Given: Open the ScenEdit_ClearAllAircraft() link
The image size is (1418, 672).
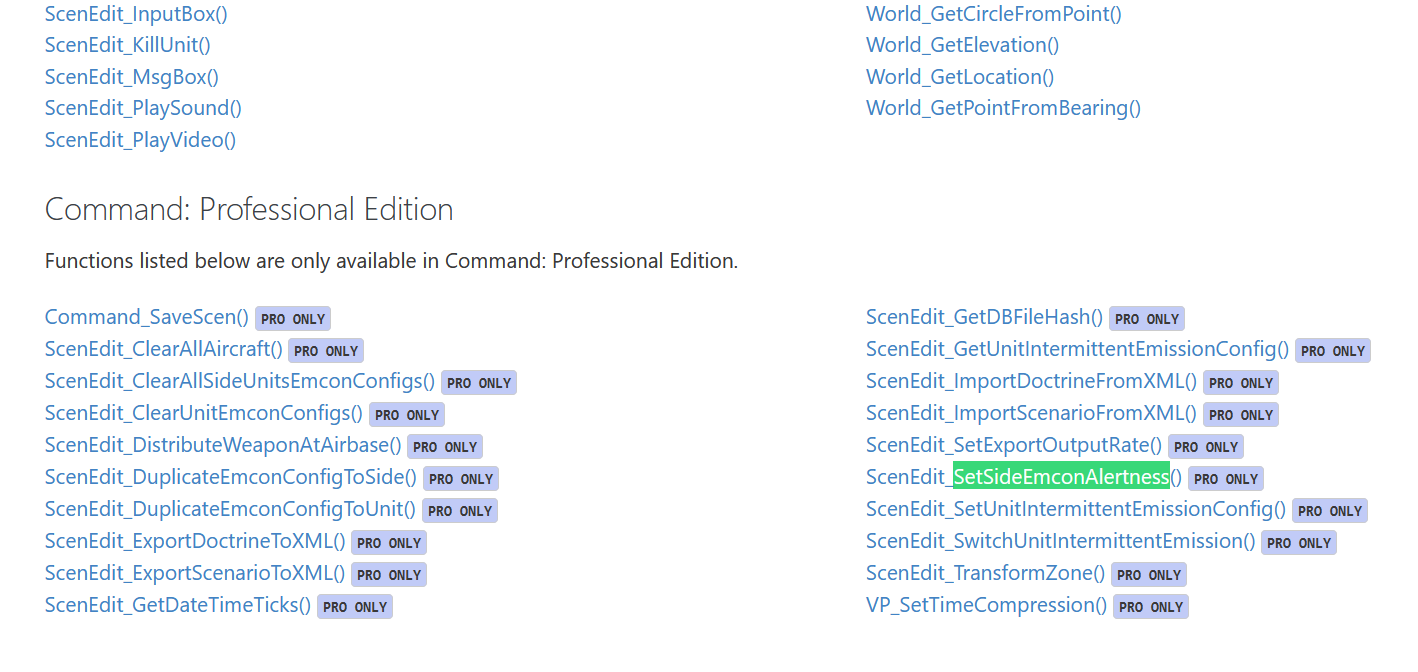Looking at the screenshot, I should tap(164, 349).
